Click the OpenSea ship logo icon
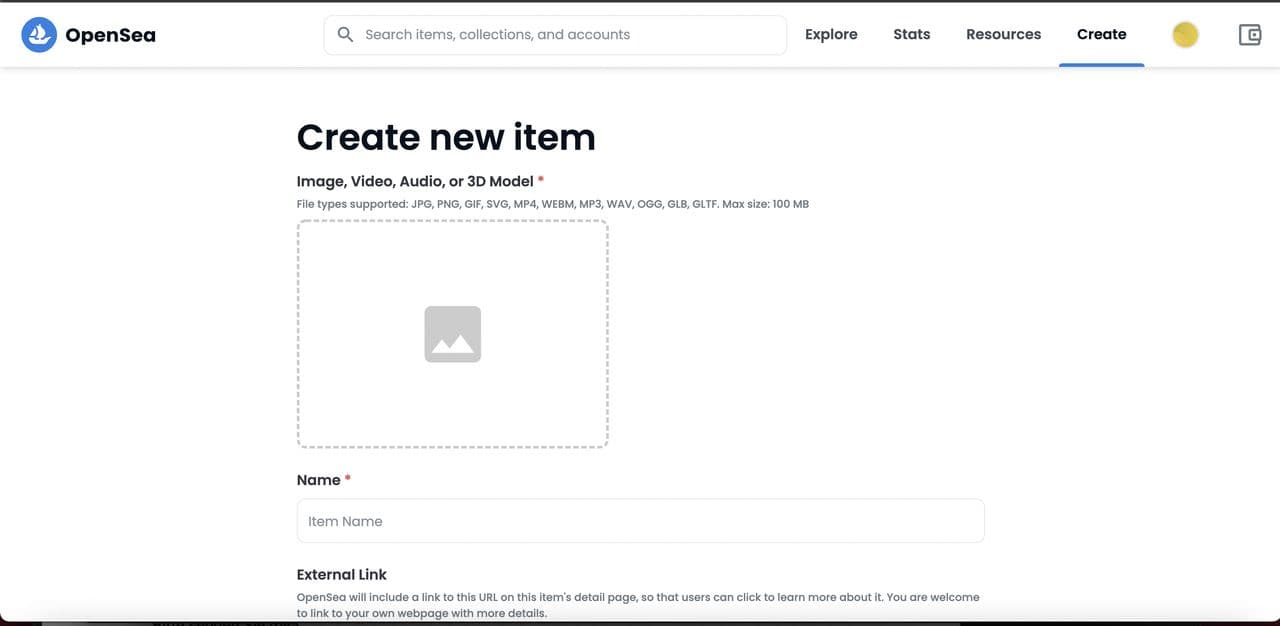 [x=39, y=35]
